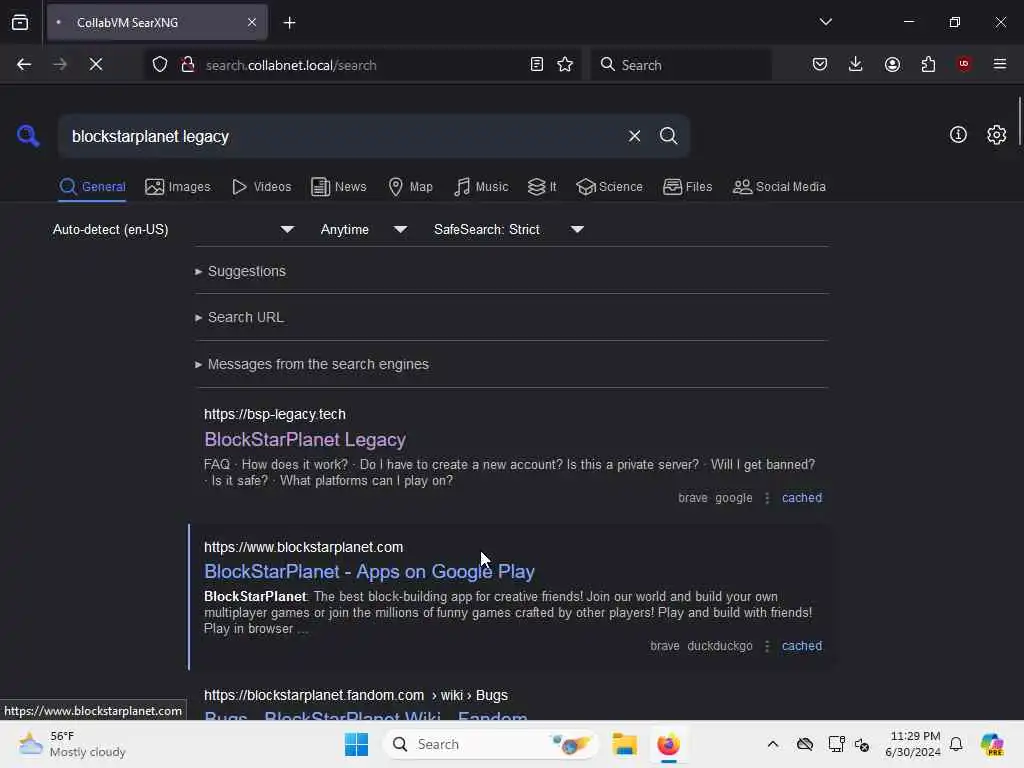Click Firefox taskbar icon
This screenshot has height=768, width=1024.
click(x=669, y=744)
